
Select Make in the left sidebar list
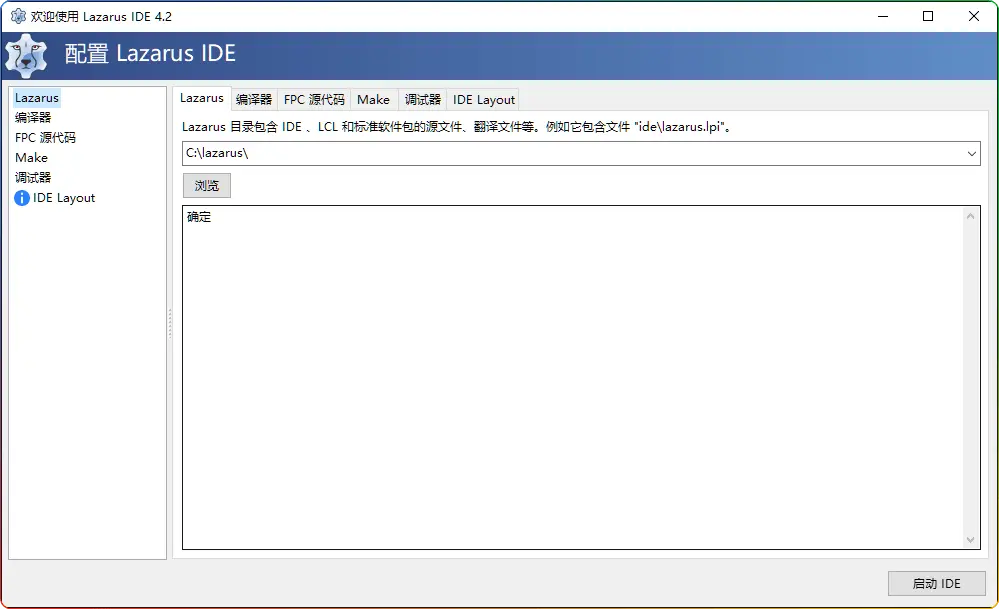pos(31,157)
